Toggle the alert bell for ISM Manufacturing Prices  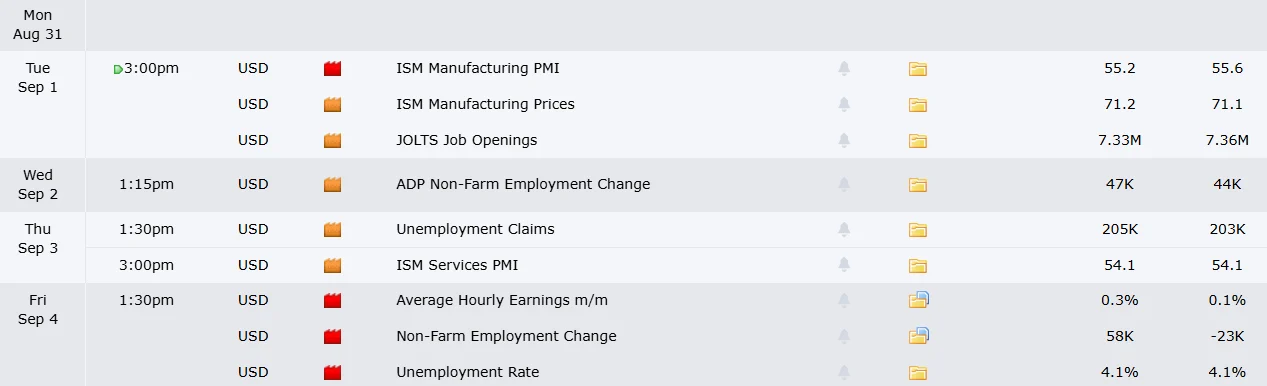coord(844,104)
